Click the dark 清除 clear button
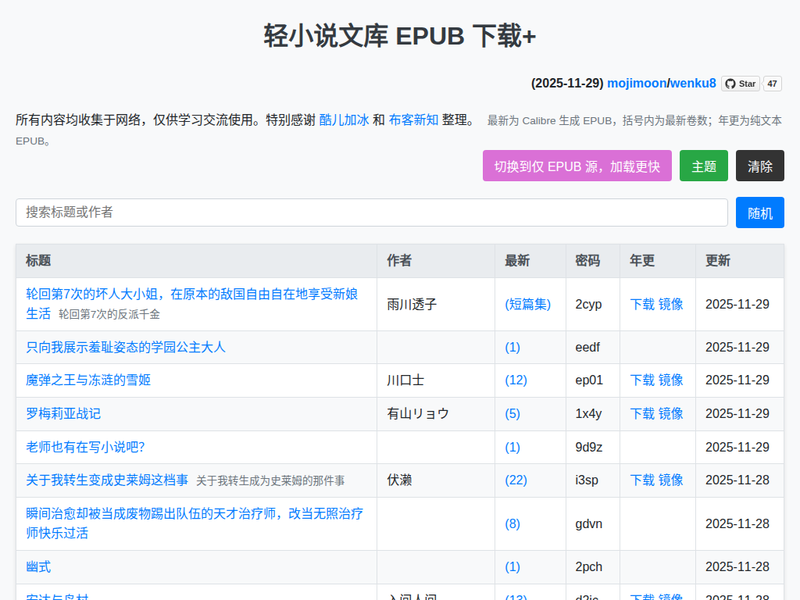The image size is (800, 600). 760,166
